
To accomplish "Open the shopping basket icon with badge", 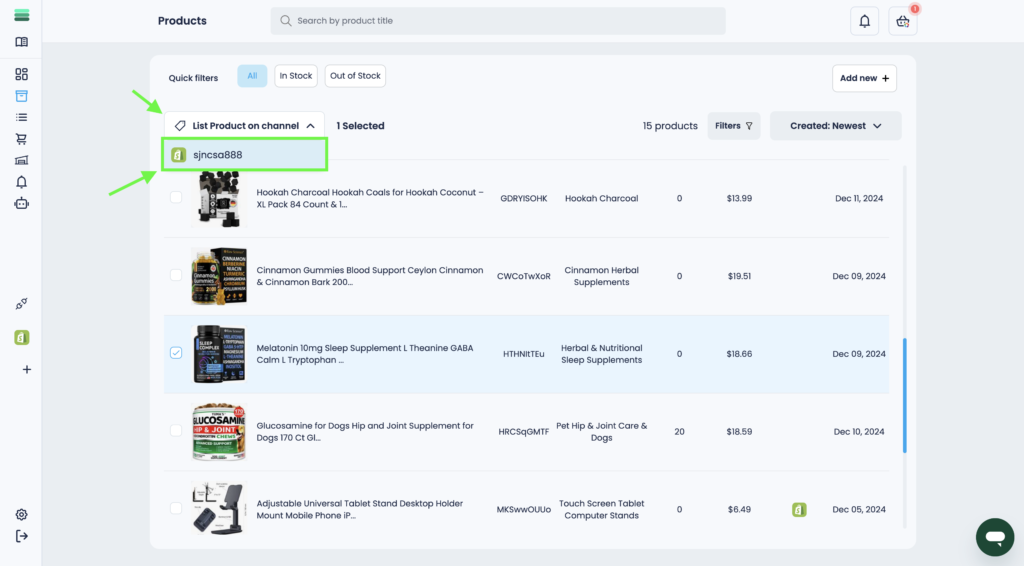I will (903, 21).
